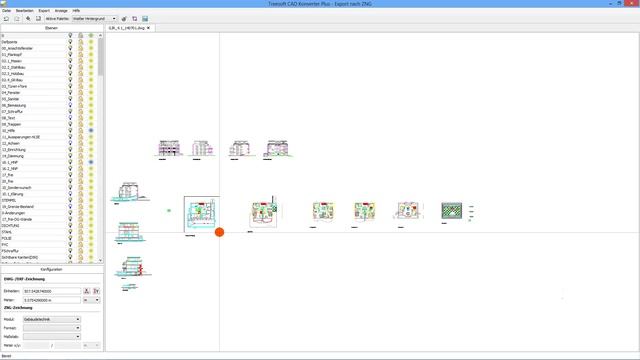Click the lock icon of 06_Bemassung layer
This screenshot has height=360, width=640.
pos(80,105)
